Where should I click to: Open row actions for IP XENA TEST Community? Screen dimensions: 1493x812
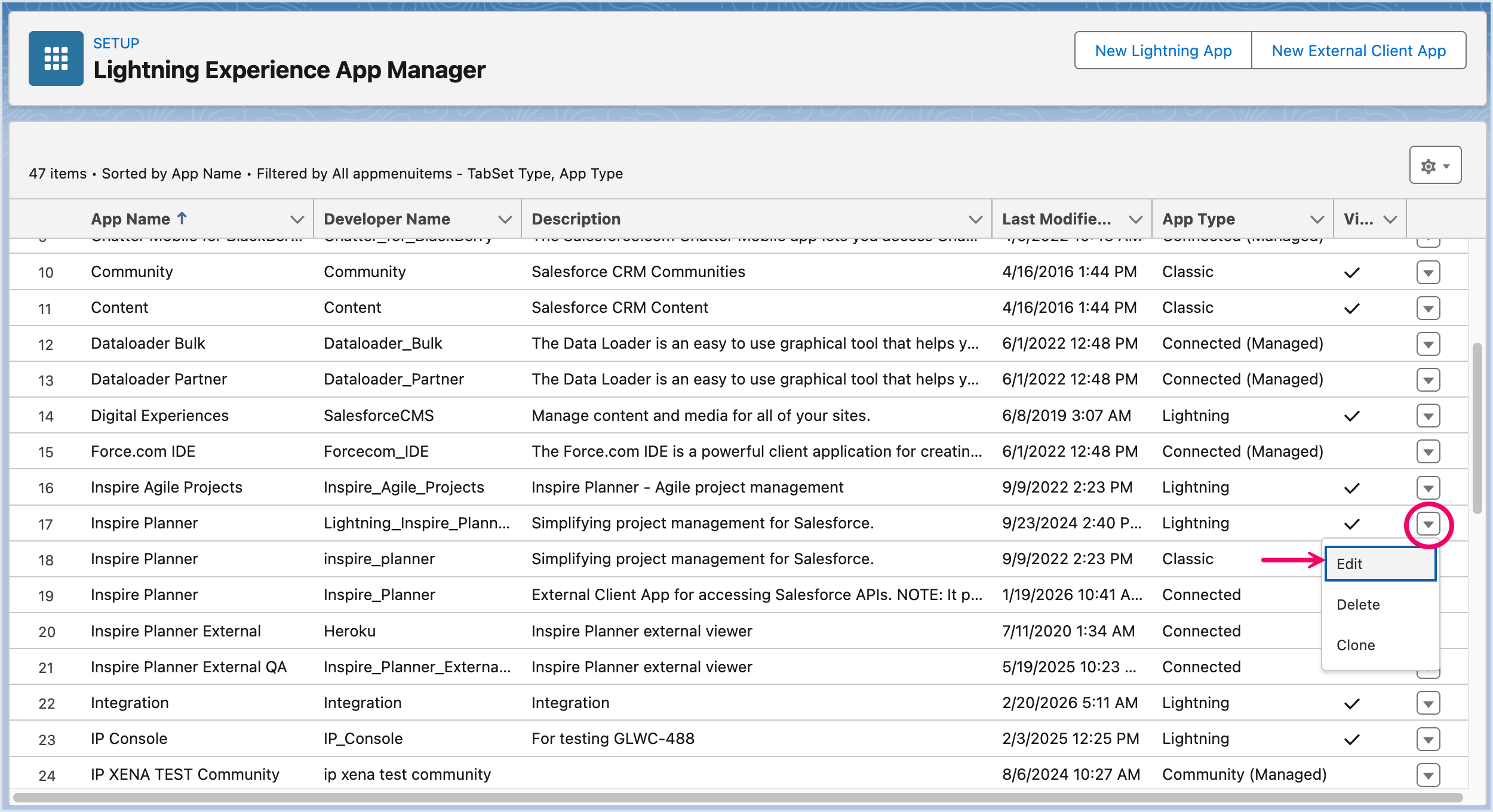coord(1428,775)
